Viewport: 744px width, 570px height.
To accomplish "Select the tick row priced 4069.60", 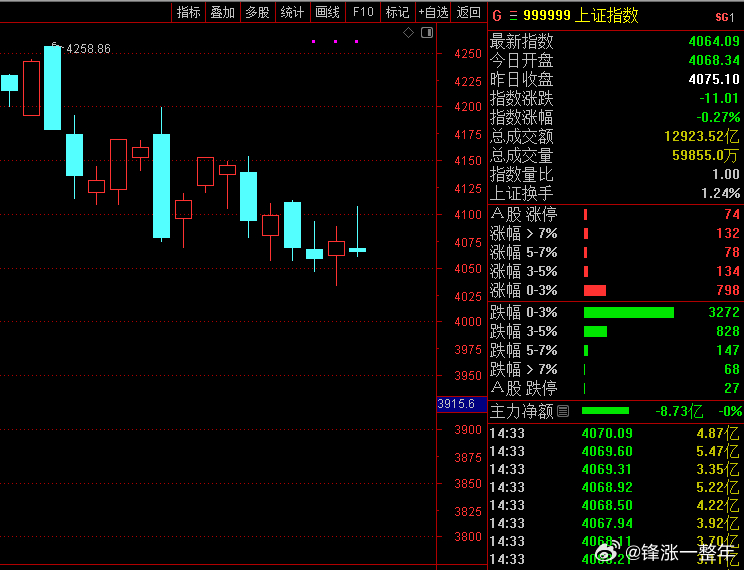I will pos(614,451).
